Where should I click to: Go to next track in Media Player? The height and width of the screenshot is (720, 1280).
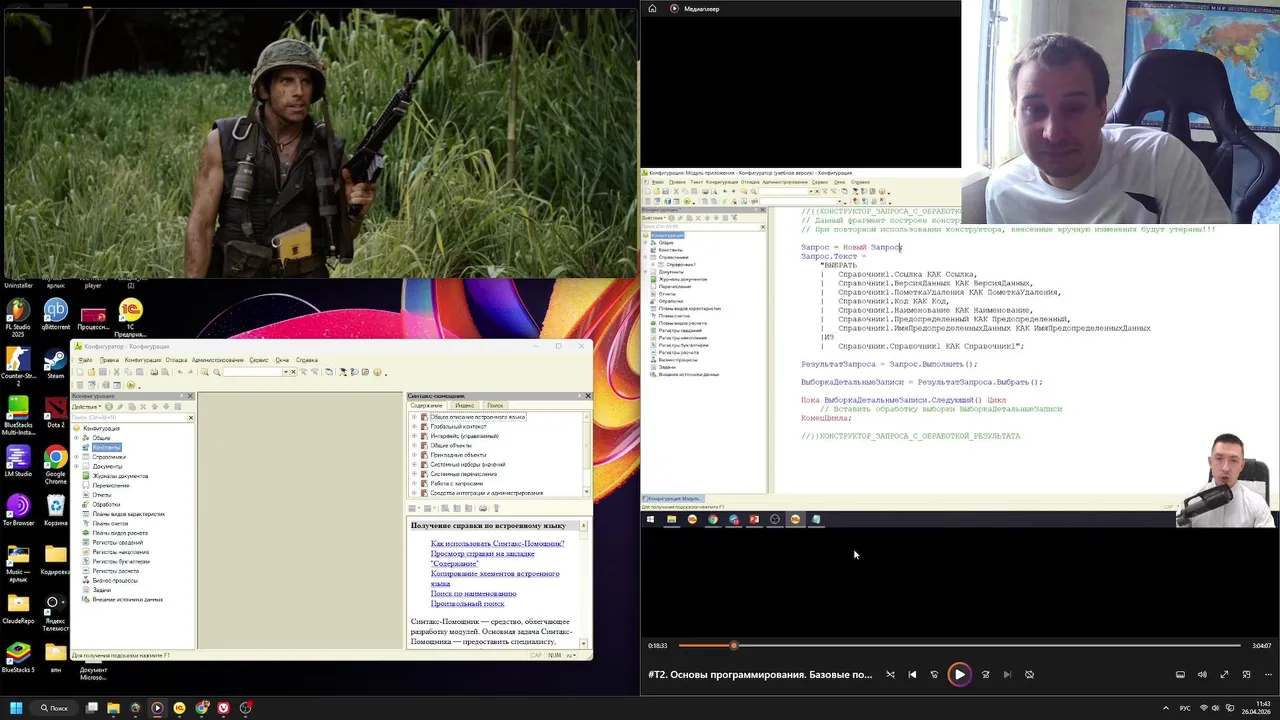pyautogui.click(x=1007, y=674)
